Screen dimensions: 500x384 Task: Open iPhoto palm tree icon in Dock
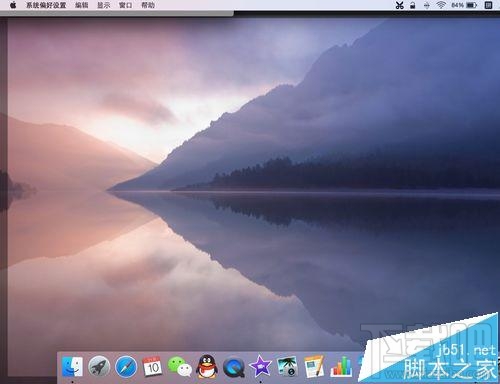(x=287, y=367)
